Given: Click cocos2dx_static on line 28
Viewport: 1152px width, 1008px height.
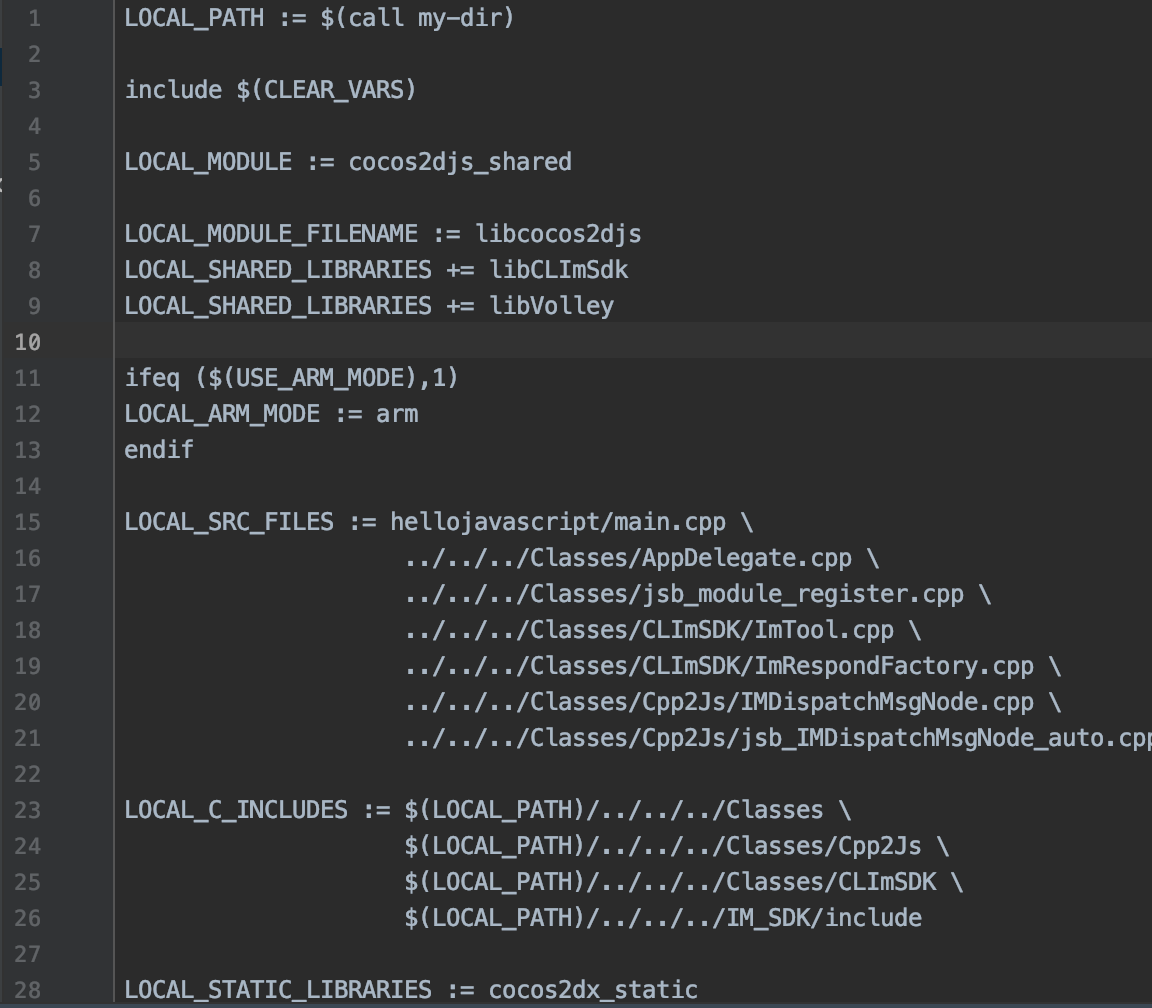Looking at the screenshot, I should click(593, 990).
